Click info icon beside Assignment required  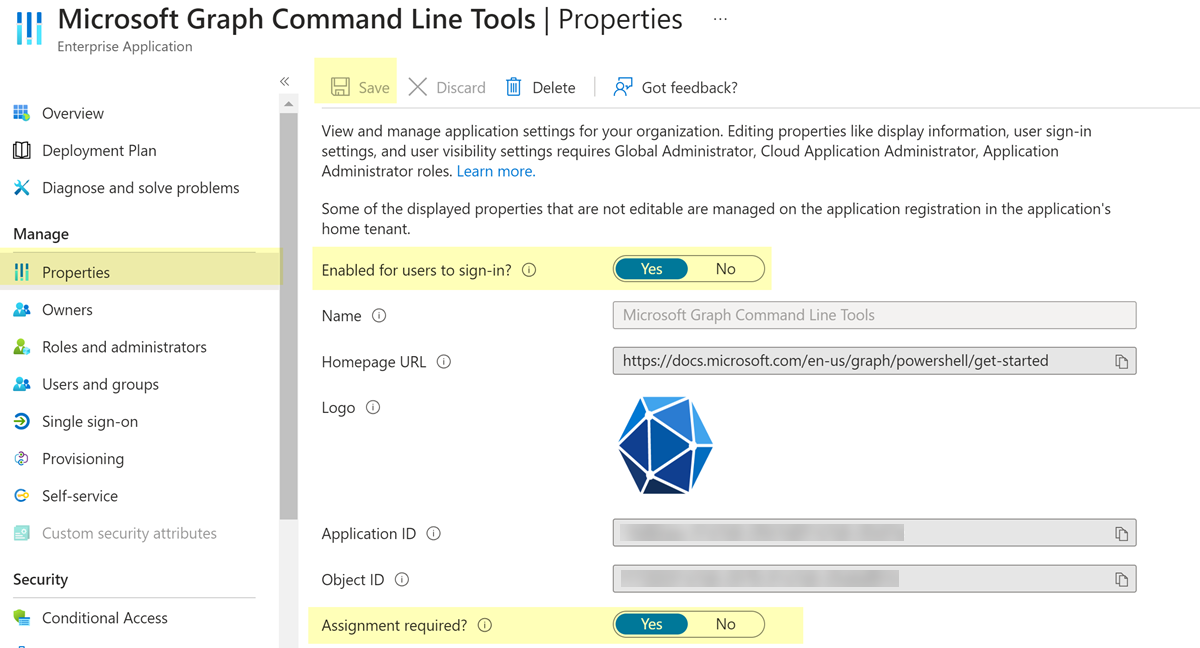[485, 625]
